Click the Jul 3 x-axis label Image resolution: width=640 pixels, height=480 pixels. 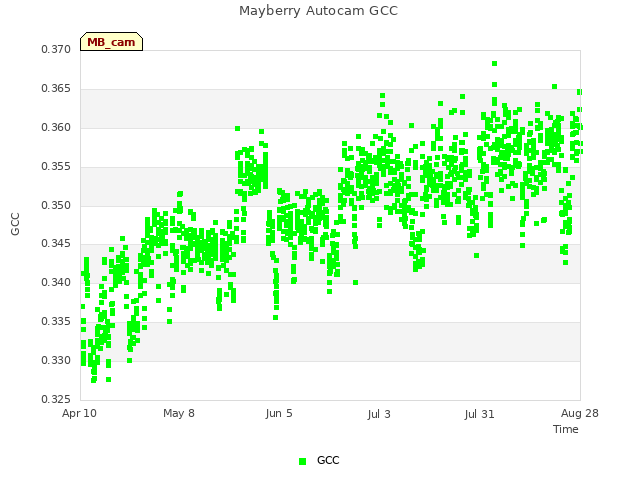[379, 414]
